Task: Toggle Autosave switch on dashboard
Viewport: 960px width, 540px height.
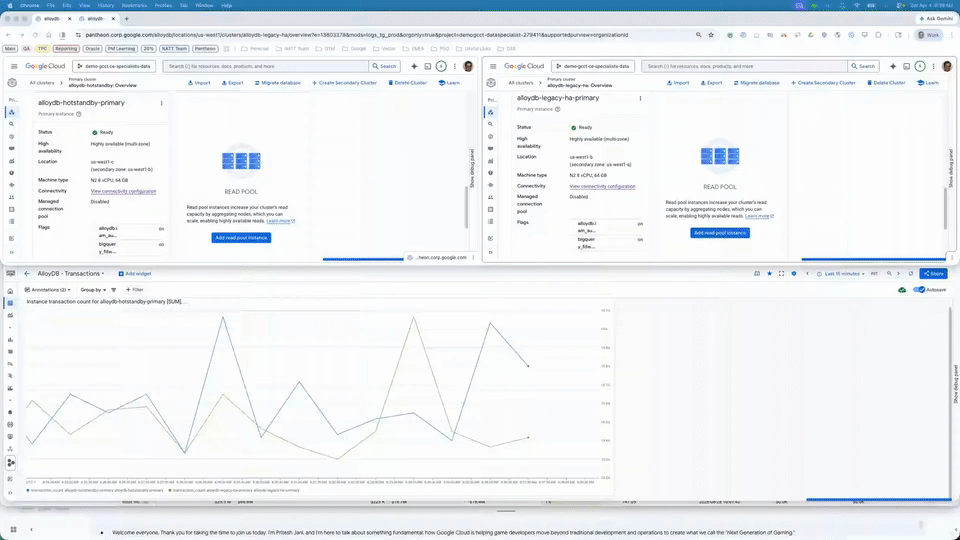Action: click(918, 290)
